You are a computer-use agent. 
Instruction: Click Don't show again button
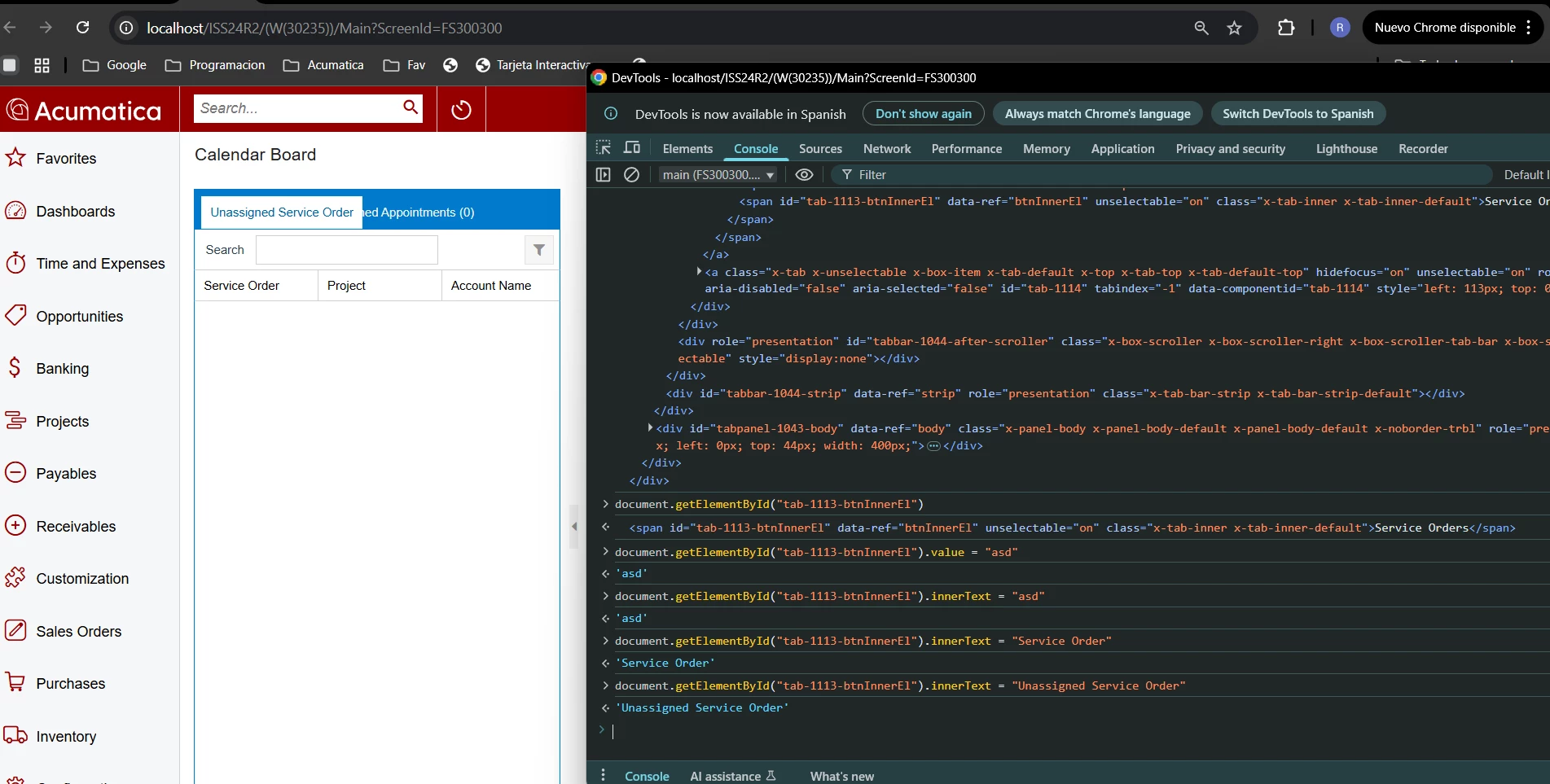(x=923, y=114)
